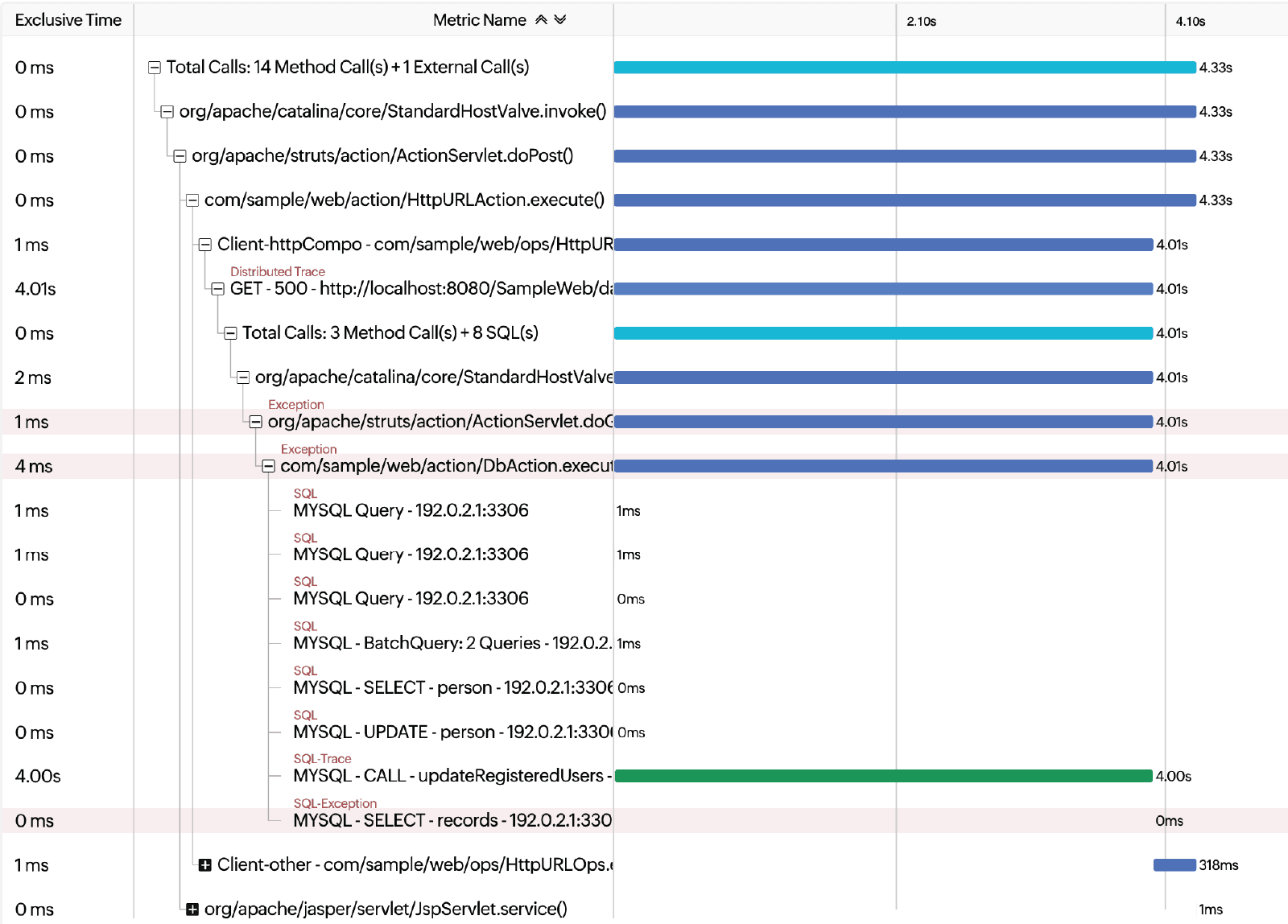
Task: Click the green 4.00s updateRegisteredUsers bar
Action: [883, 776]
